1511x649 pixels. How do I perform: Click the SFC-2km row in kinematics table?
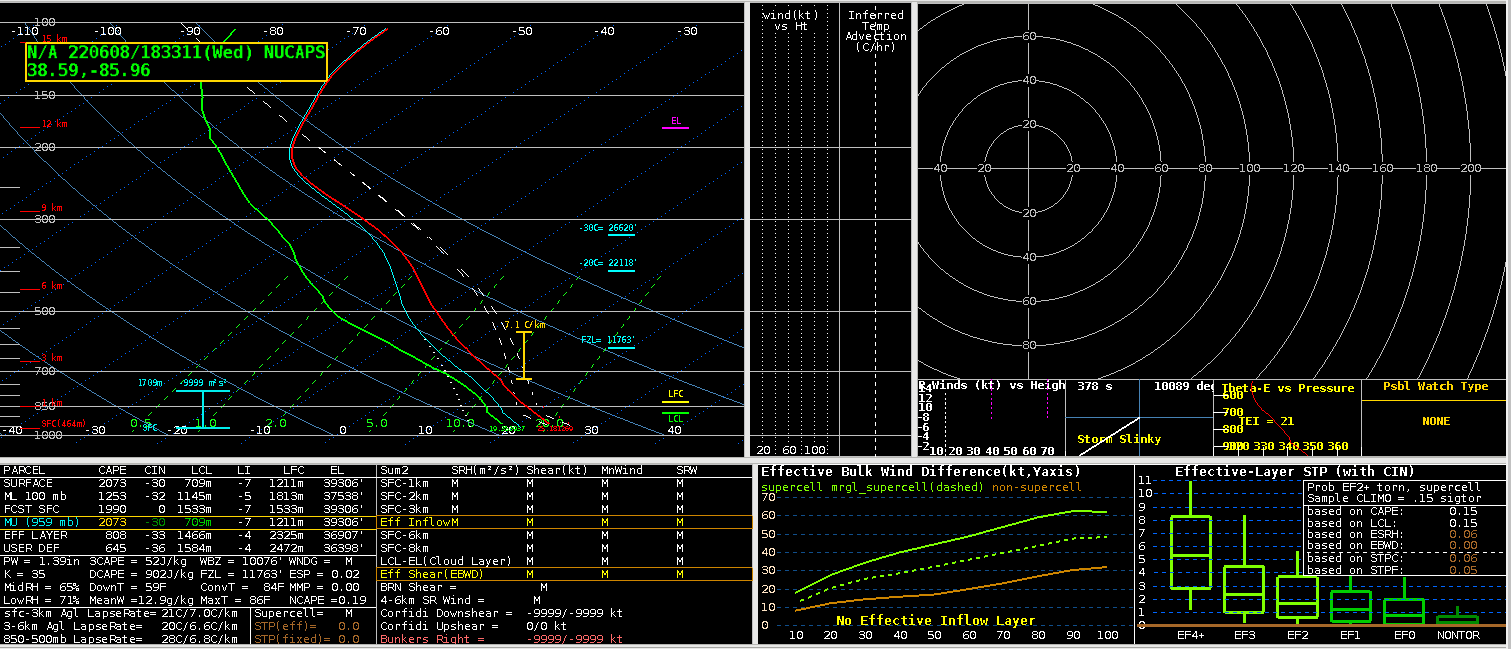(x=565, y=496)
